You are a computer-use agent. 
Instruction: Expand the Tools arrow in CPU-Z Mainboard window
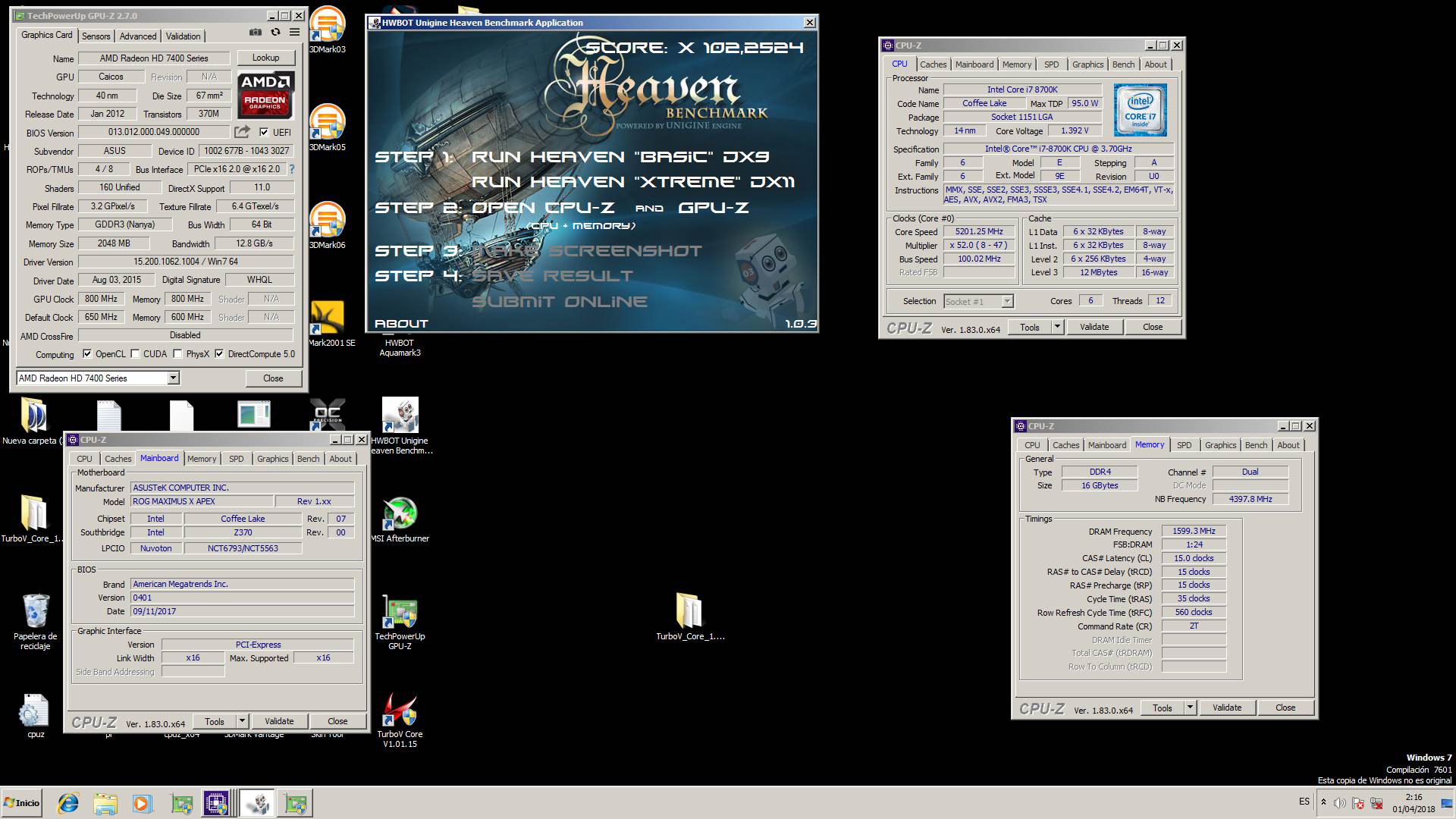coord(242,721)
